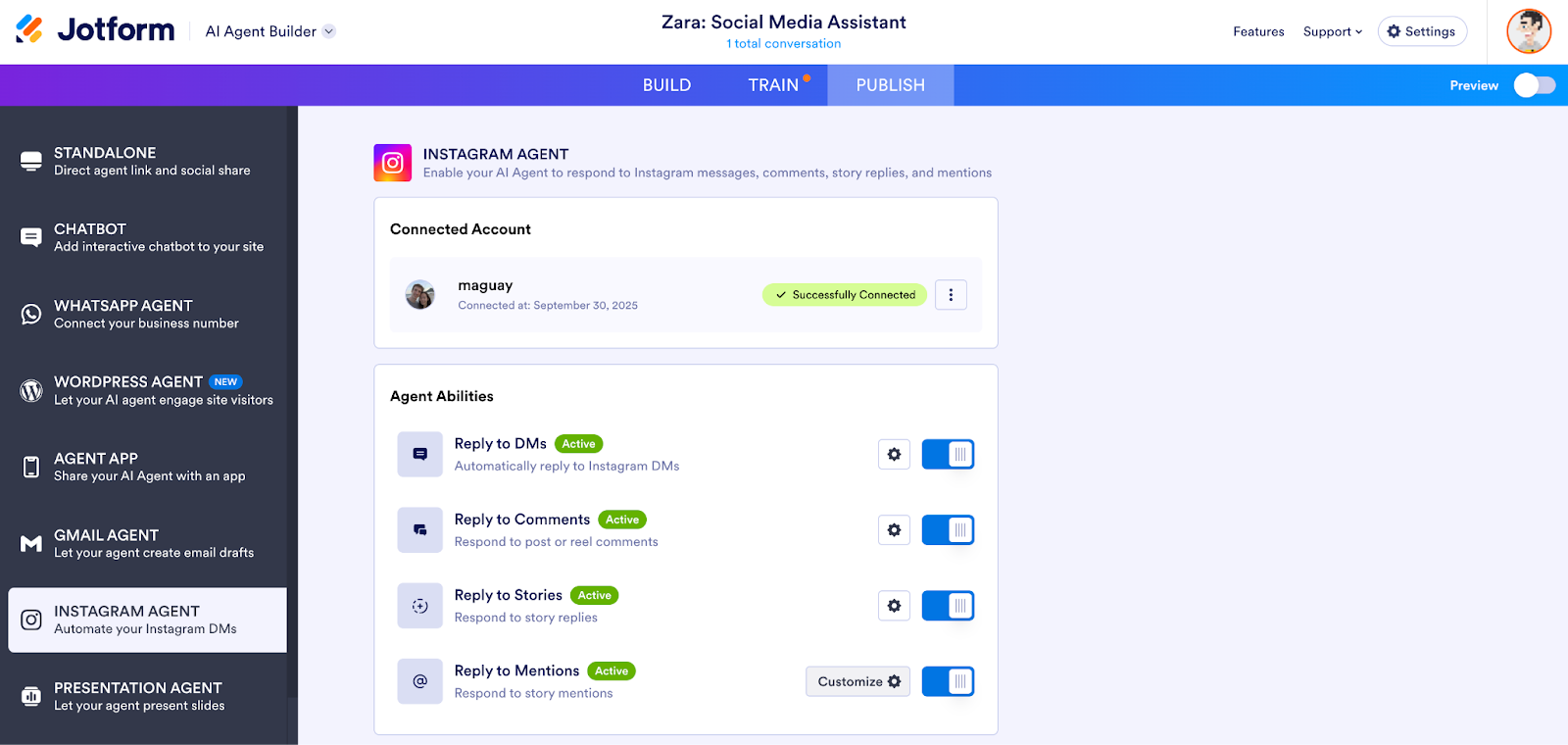Screen dimensions: 1568x745
Task: Open the connected account three-dot menu
Action: [951, 295]
